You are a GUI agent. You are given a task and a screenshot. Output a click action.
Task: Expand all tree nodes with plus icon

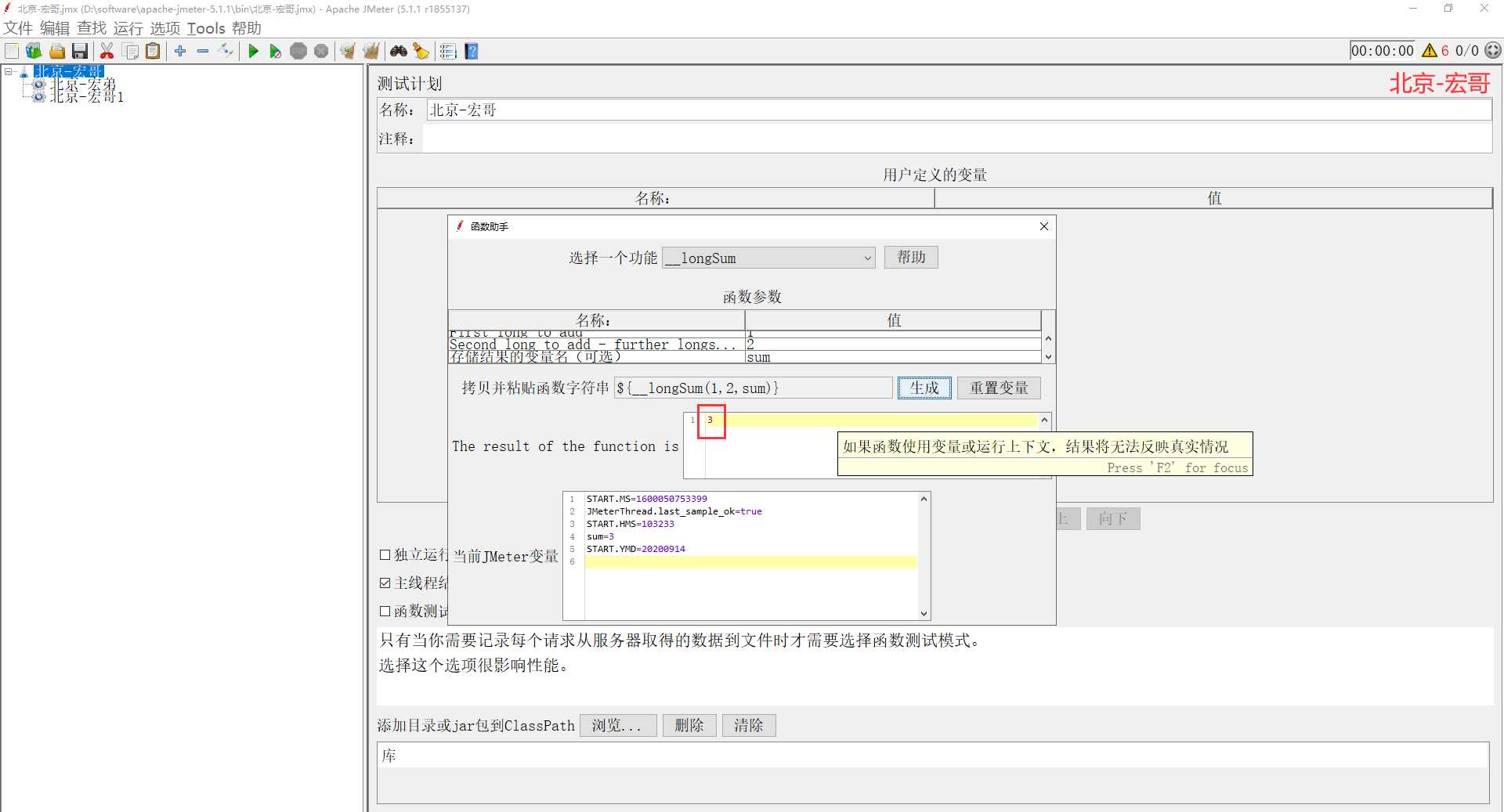pyautogui.click(x=180, y=51)
